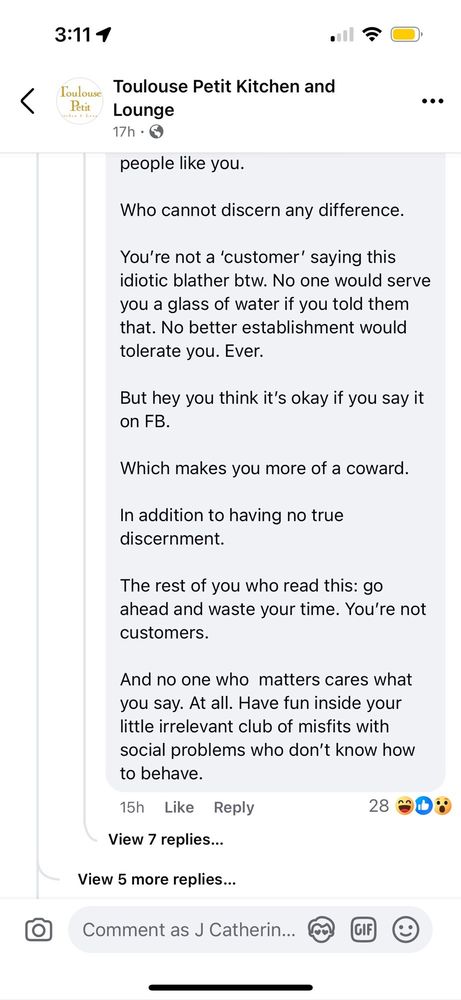
Task: Tap the public globe audience icon
Action: [x=156, y=132]
